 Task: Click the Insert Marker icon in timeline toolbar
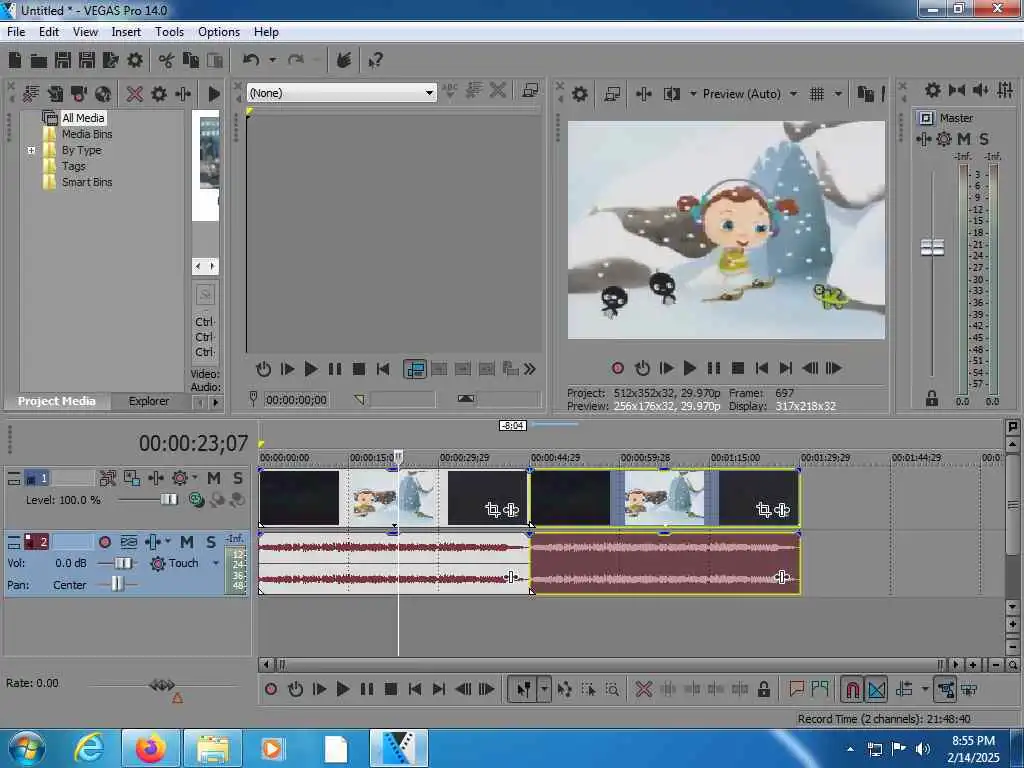(796, 689)
